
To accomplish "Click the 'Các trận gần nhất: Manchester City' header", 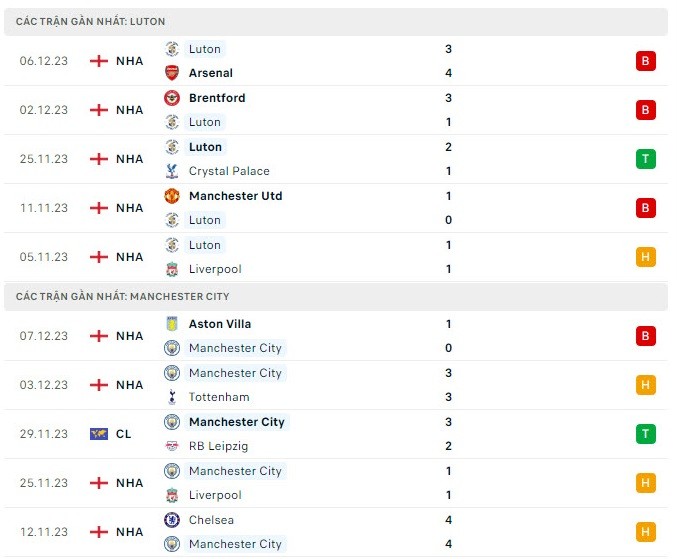I will click(x=122, y=296).
